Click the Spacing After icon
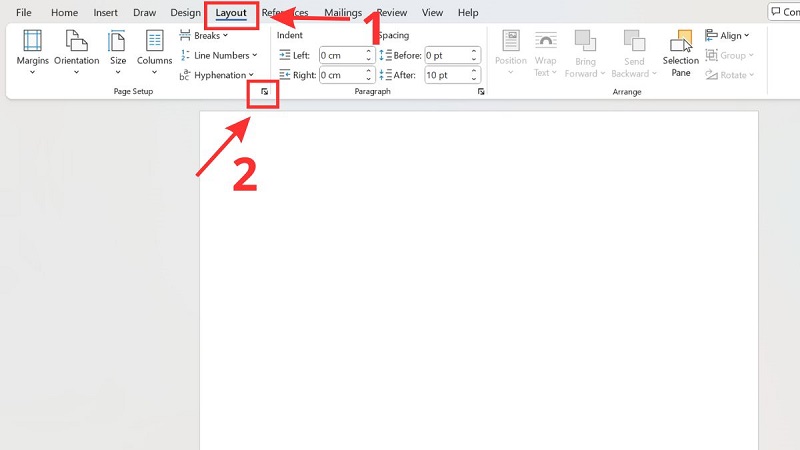The height and width of the screenshot is (450, 800). [385, 75]
